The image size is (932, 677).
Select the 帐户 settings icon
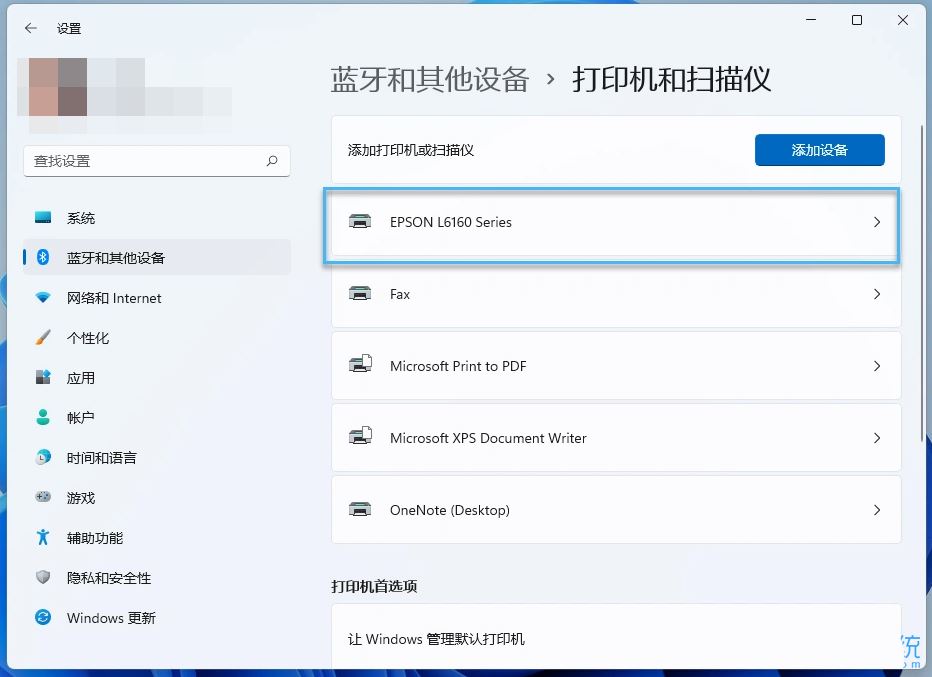[x=42, y=417]
